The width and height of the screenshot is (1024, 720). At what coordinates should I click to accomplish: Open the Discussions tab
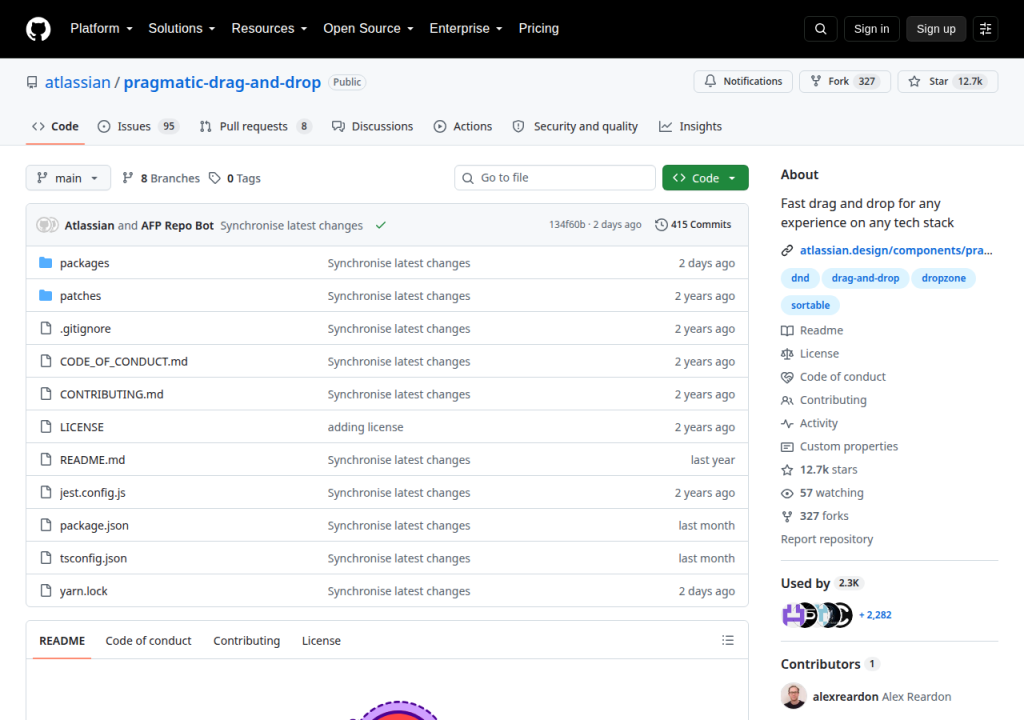coord(372,126)
